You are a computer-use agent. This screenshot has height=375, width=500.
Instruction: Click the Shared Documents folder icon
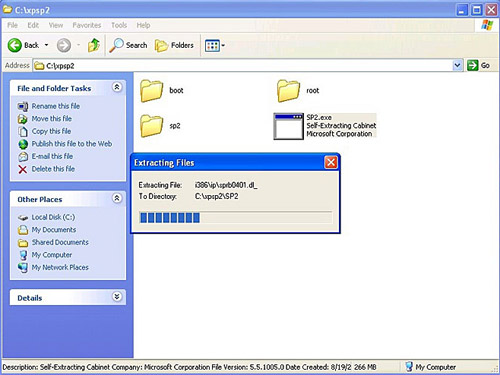coord(23,243)
